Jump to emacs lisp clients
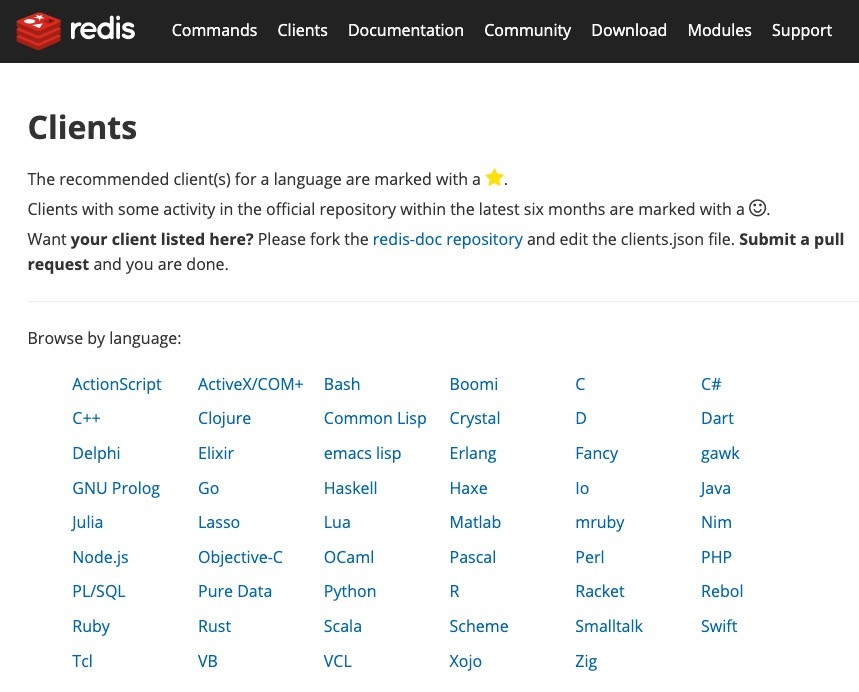859x692 pixels. coord(362,453)
